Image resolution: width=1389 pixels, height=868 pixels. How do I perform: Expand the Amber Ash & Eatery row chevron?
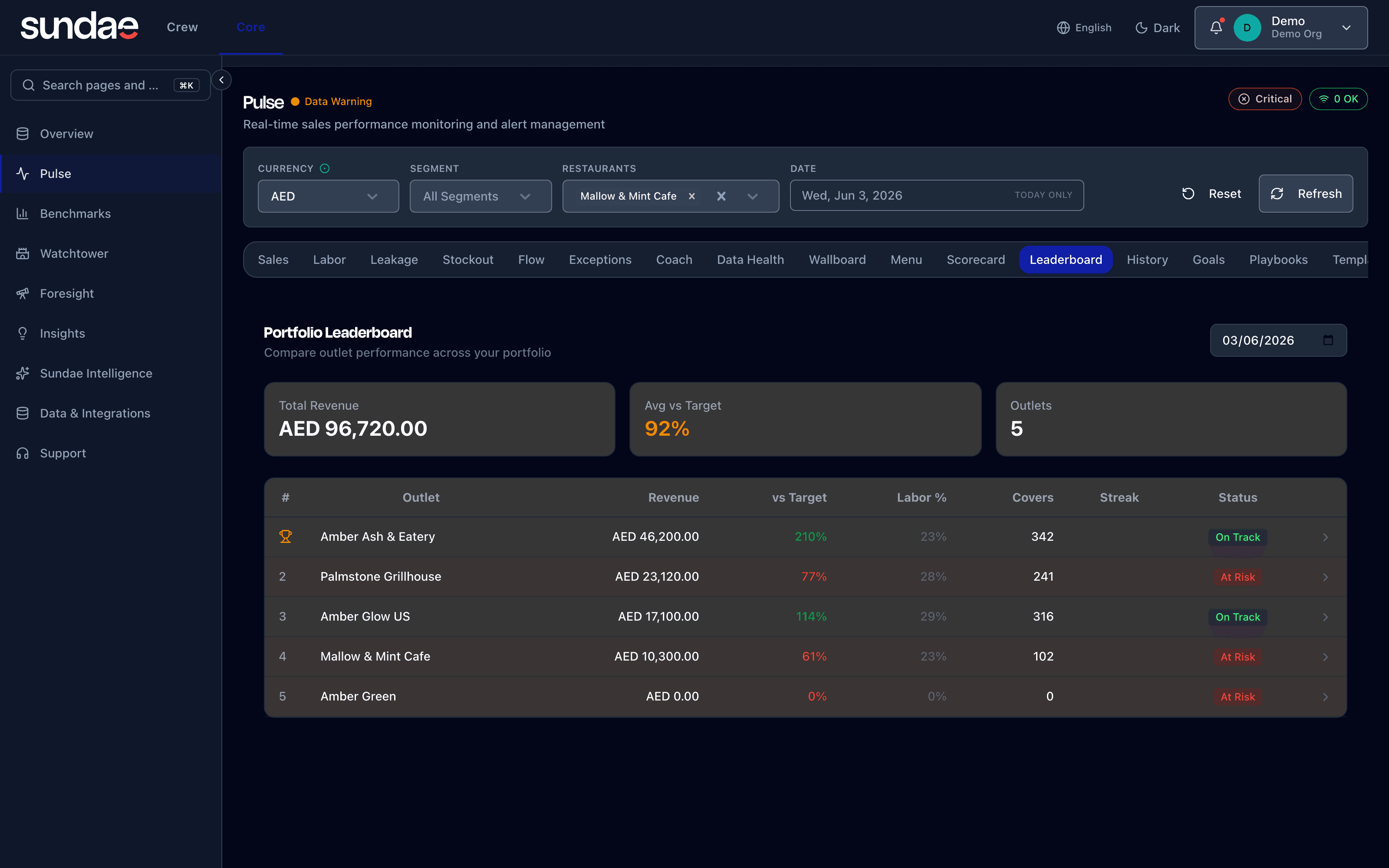tap(1325, 537)
